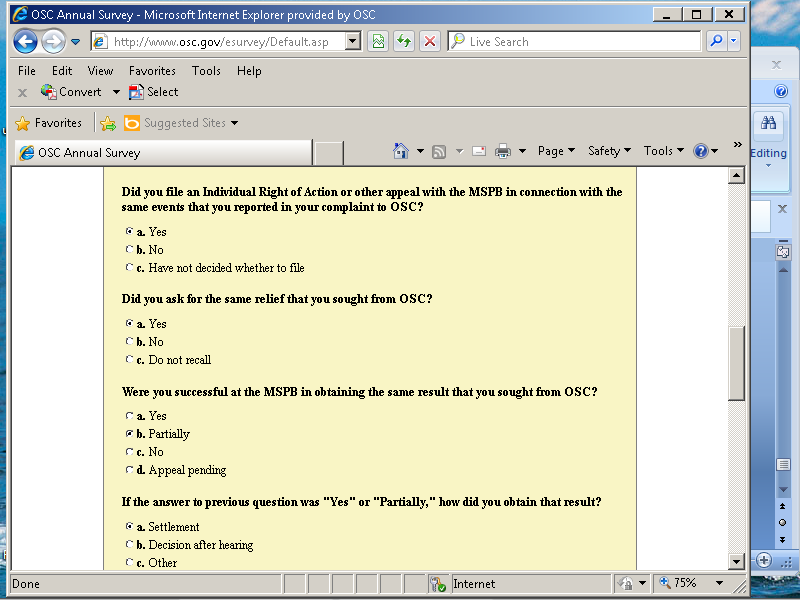800x600 pixels.
Task: Expand command bar overflow chevrons
Action: click(x=737, y=145)
